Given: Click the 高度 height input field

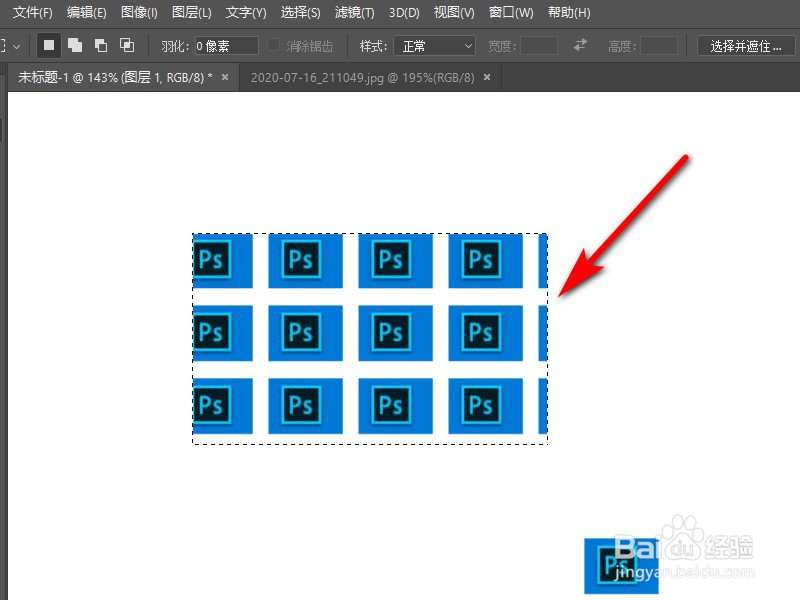Looking at the screenshot, I should (659, 46).
